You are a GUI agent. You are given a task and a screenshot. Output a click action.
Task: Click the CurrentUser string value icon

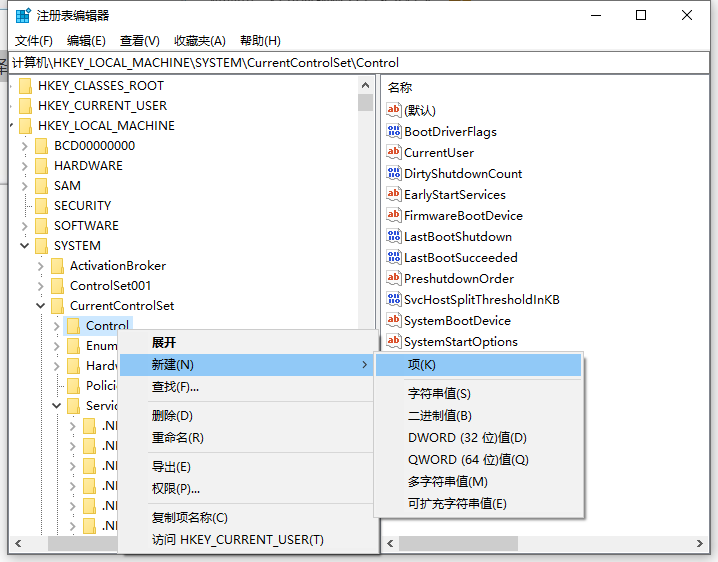pyautogui.click(x=394, y=152)
